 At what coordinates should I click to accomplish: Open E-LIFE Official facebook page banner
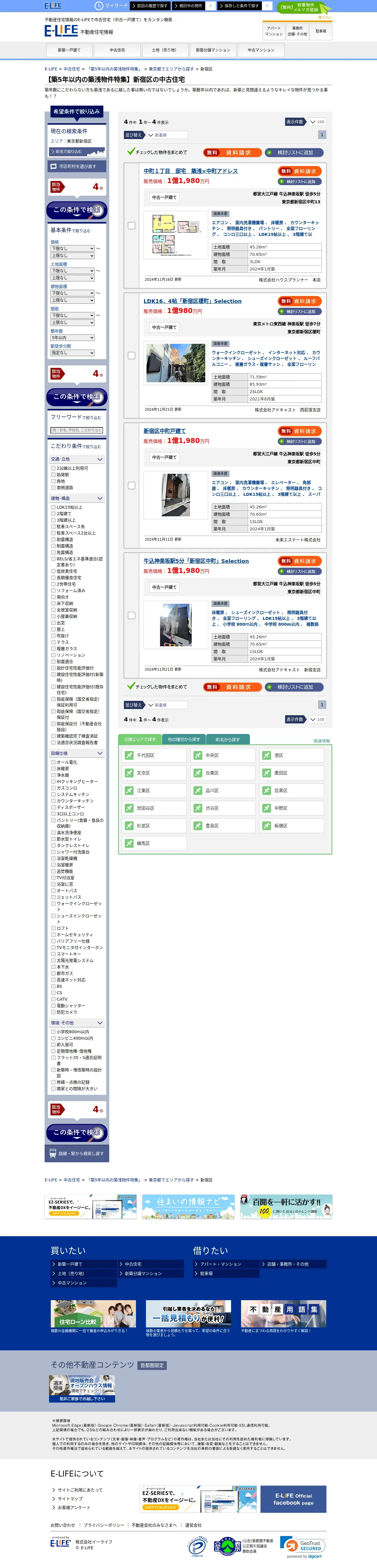(294, 1499)
